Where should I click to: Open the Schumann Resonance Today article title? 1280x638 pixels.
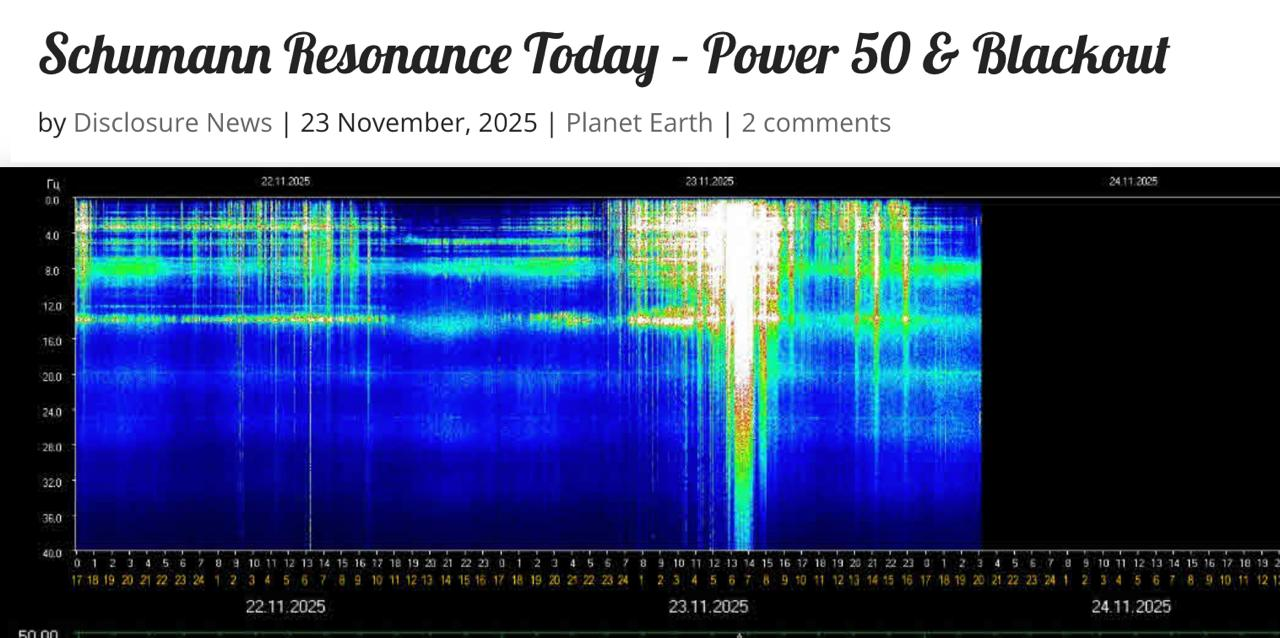click(x=603, y=55)
